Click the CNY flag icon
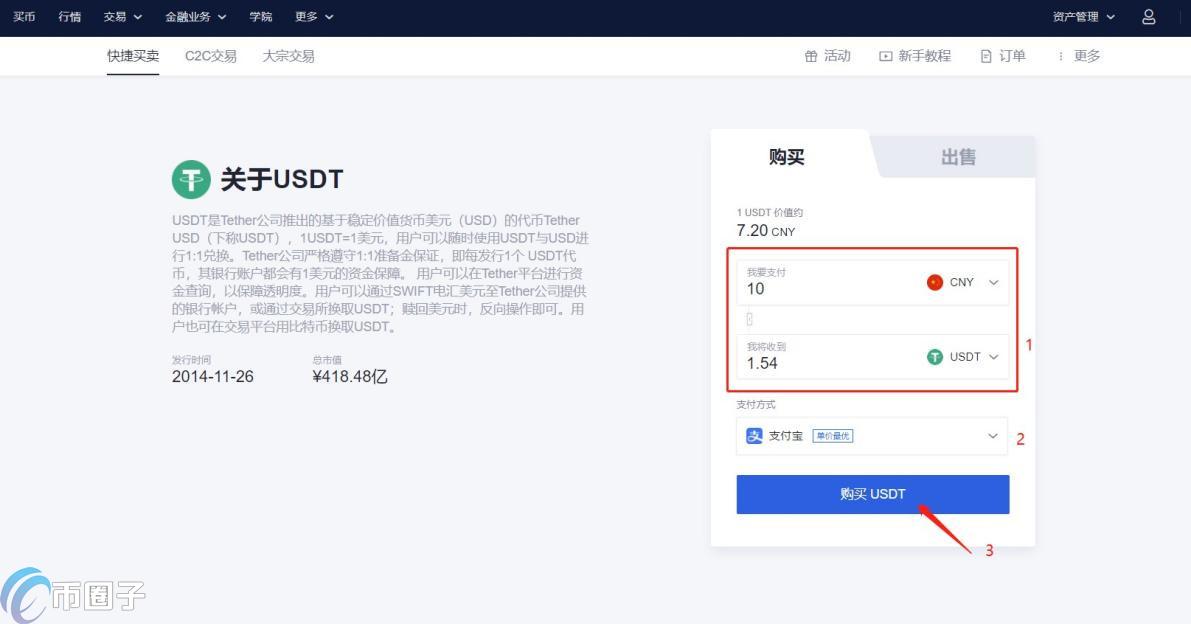 (934, 282)
